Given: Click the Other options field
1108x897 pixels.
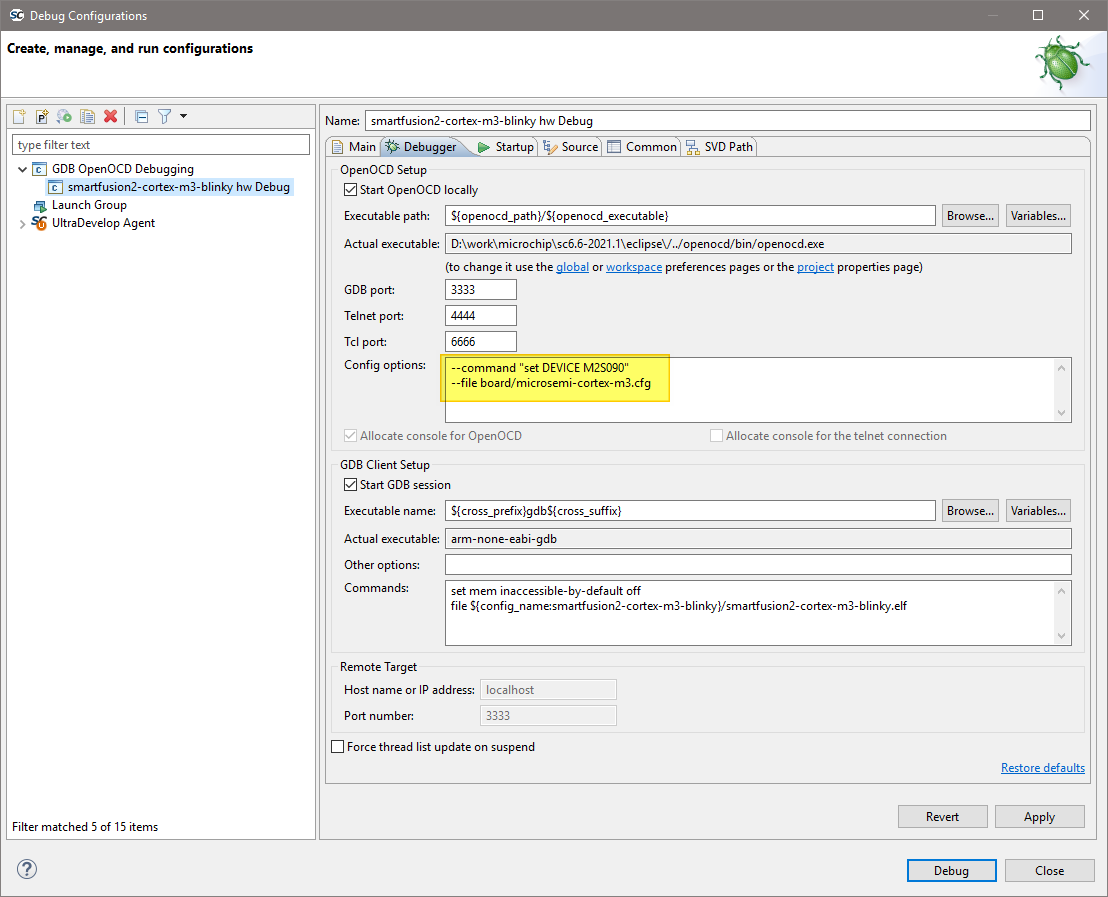Looking at the screenshot, I should (758, 564).
